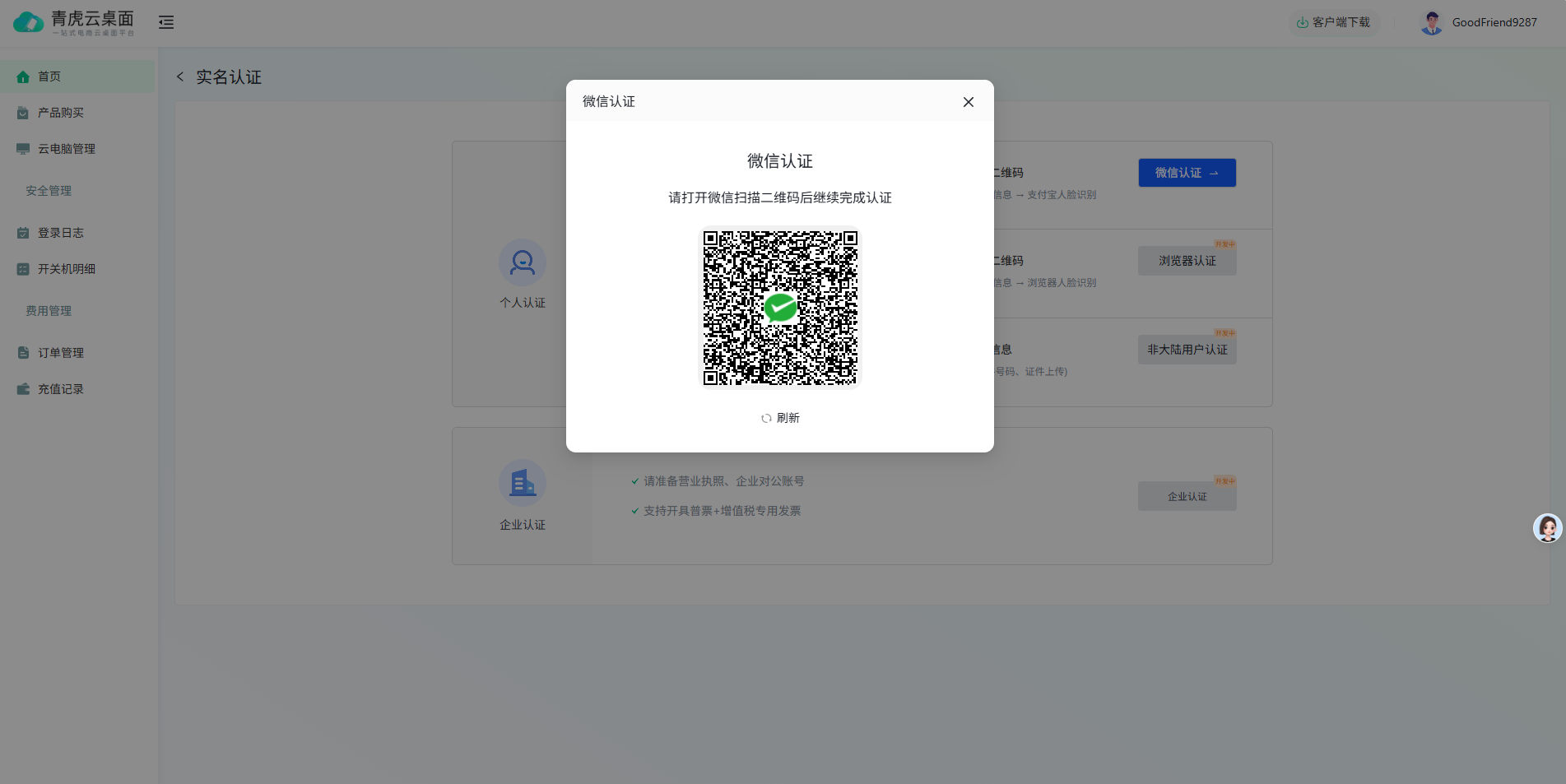Open 首页 in the sidebar
1566x784 pixels.
pyautogui.click(x=77, y=77)
